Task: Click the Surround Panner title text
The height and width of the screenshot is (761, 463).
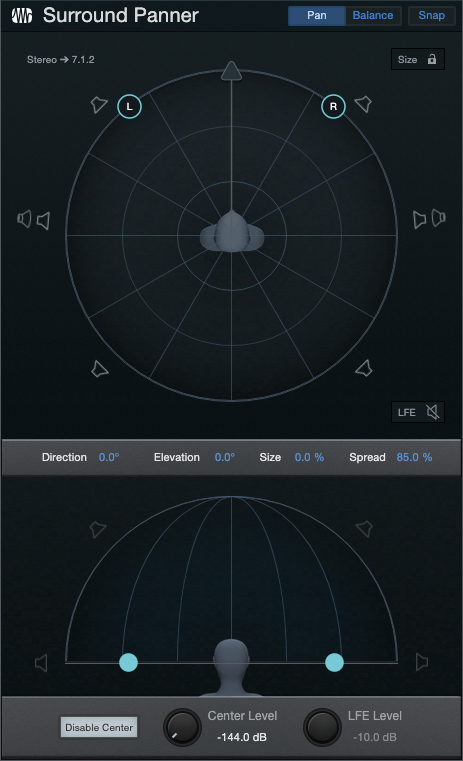Action: (x=121, y=16)
